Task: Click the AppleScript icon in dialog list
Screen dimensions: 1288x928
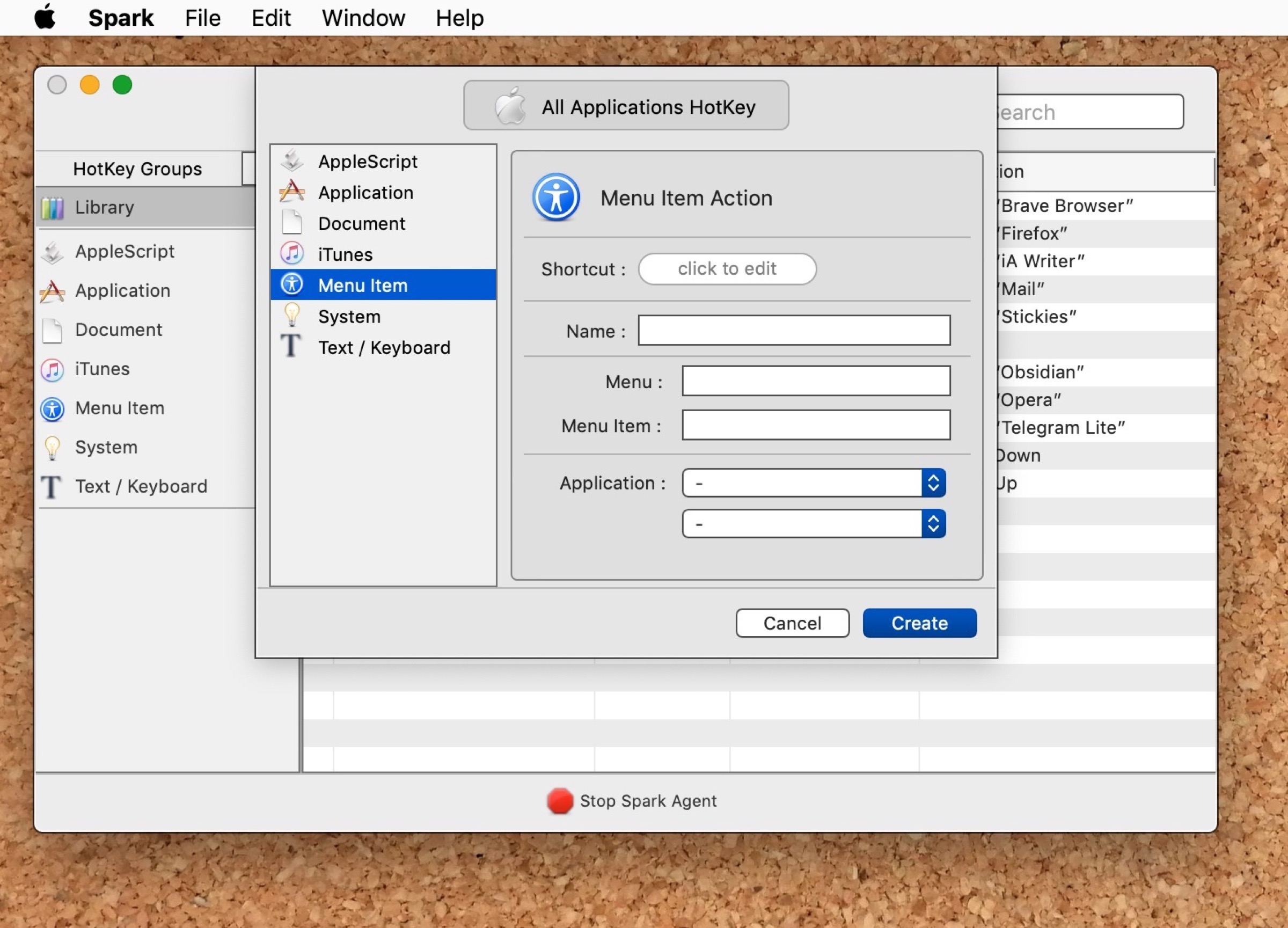Action: pos(292,160)
